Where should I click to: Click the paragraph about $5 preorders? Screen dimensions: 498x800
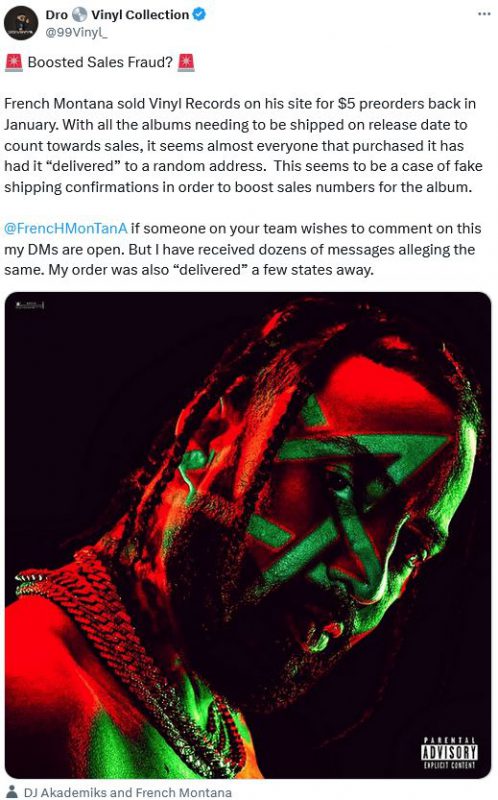point(243,145)
